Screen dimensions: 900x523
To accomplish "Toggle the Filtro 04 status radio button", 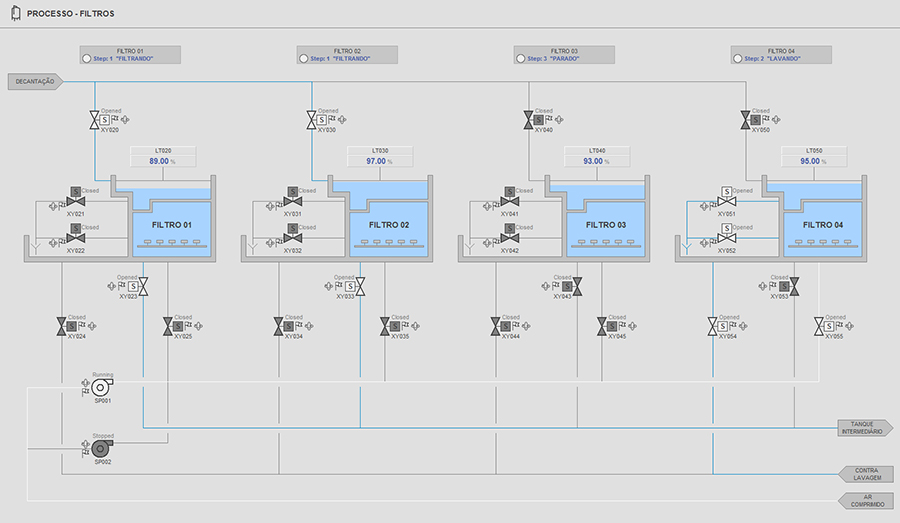I will (738, 59).
